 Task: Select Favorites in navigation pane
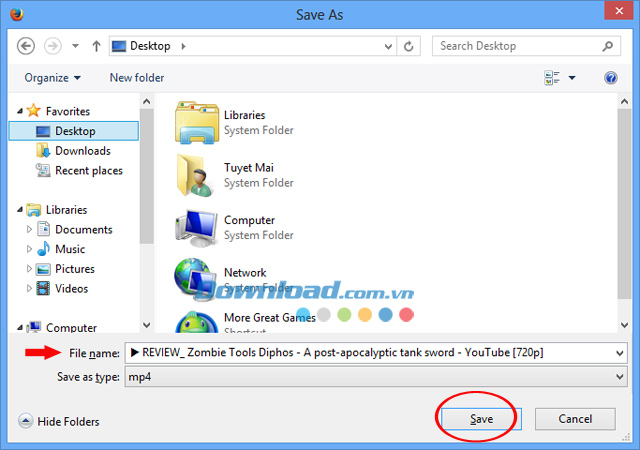pyautogui.click(x=68, y=111)
